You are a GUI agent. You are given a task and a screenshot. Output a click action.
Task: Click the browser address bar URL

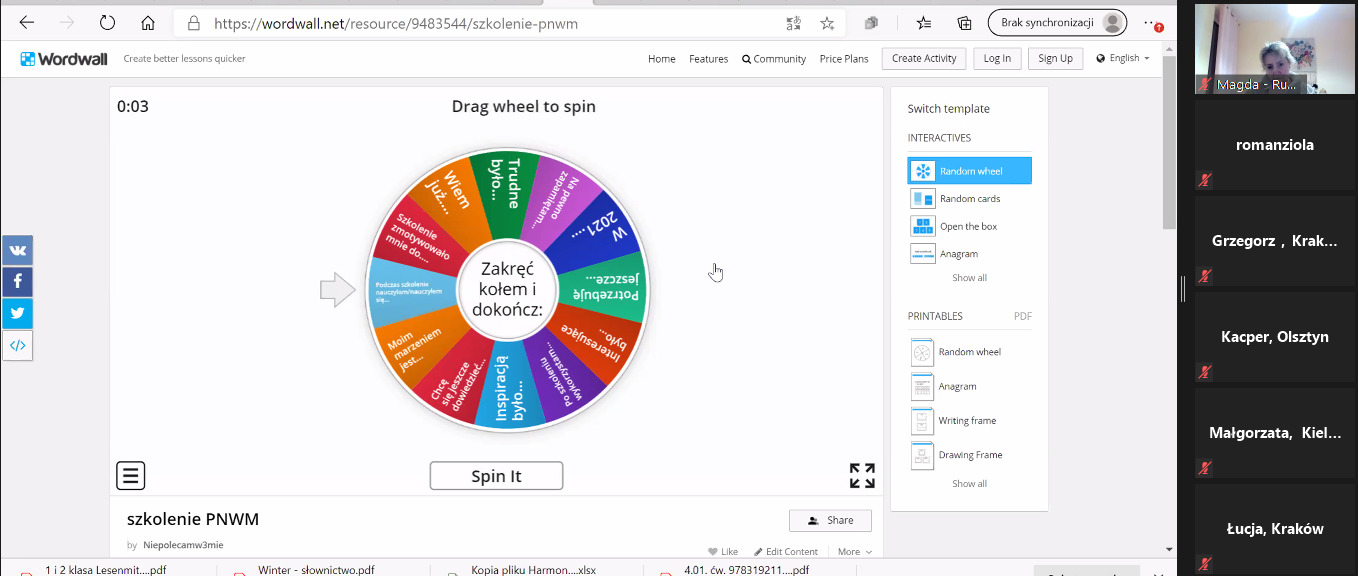(x=396, y=23)
